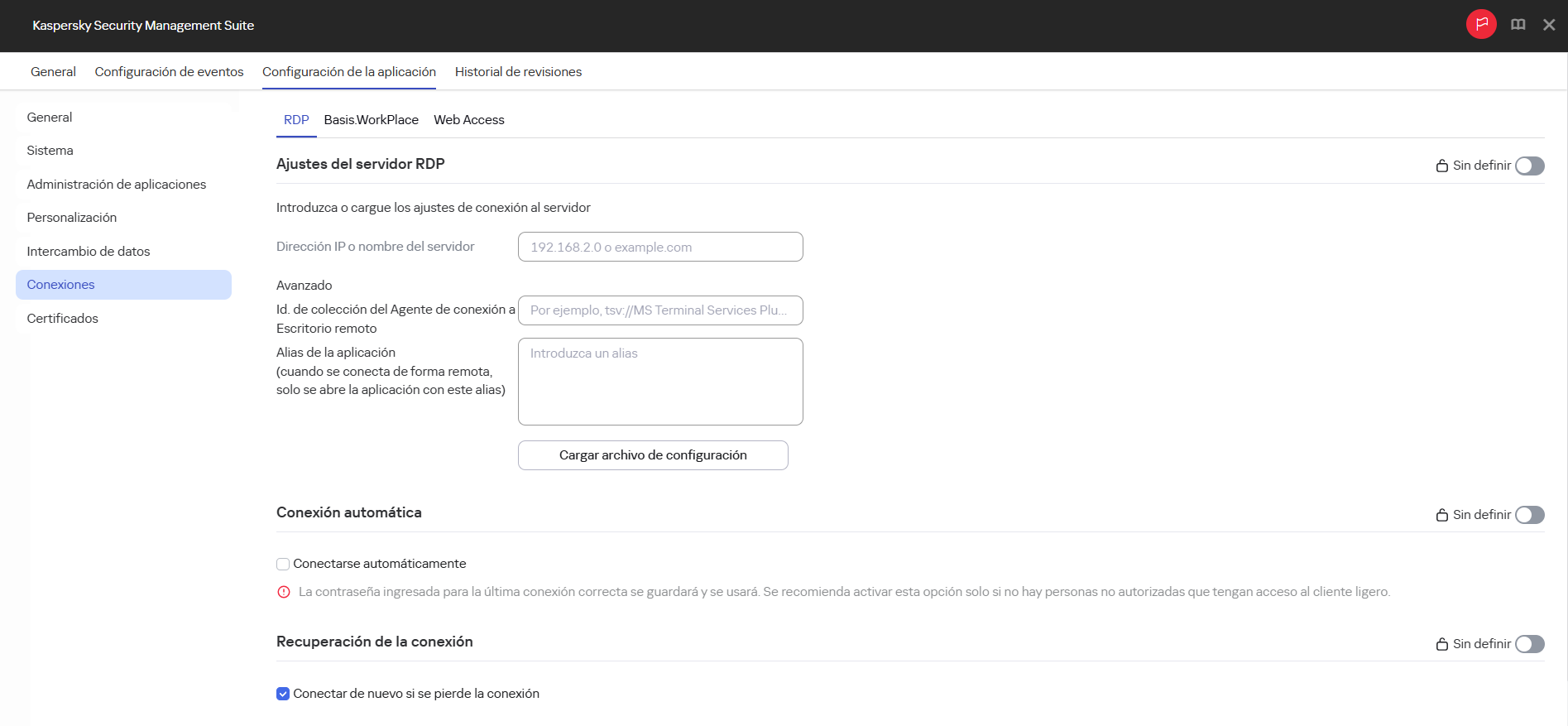The image size is (1568, 726).
Task: Click the red warning icon by password note
Action: [284, 592]
